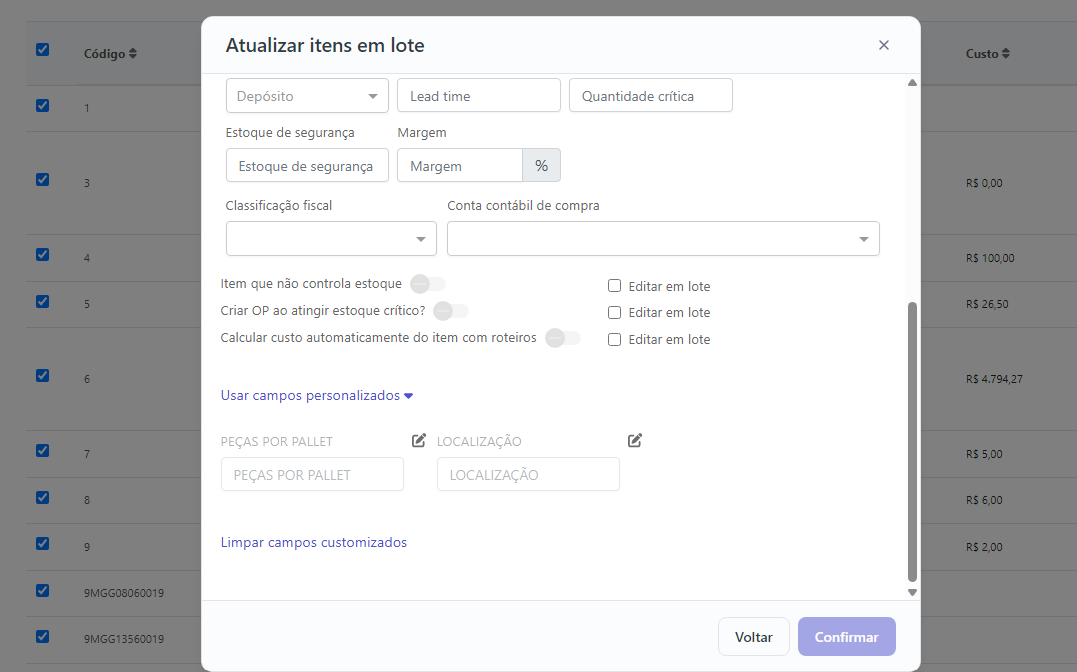The height and width of the screenshot is (672, 1077).
Task: Close the Atualizar itens em lote dialog
Action: coord(884,45)
